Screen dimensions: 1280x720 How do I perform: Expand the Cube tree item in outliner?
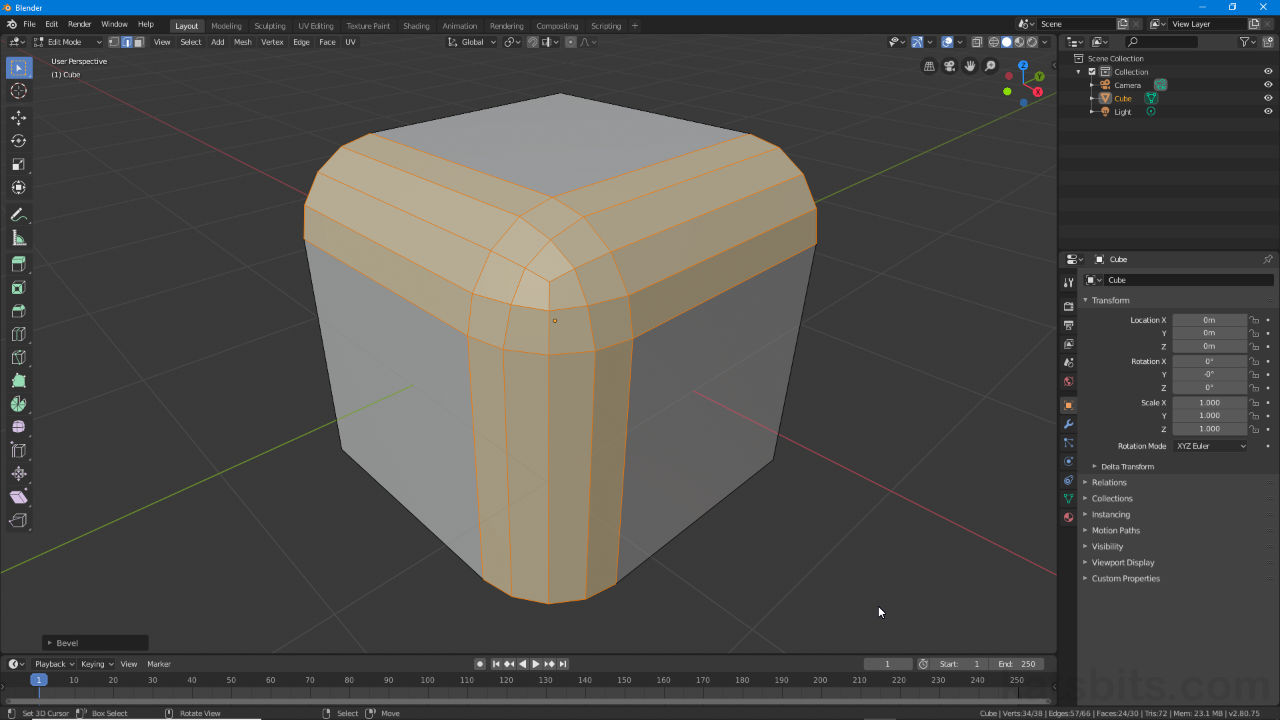coord(1093,98)
